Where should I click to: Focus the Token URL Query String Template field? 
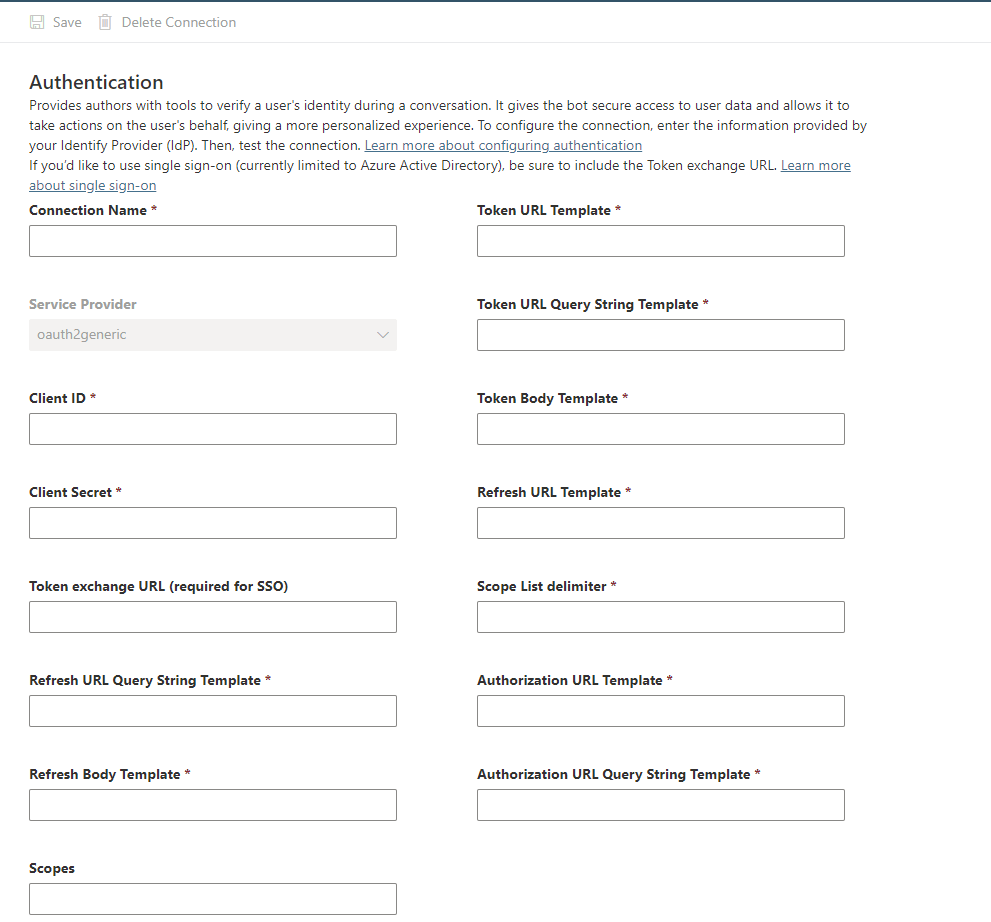pyautogui.click(x=660, y=335)
